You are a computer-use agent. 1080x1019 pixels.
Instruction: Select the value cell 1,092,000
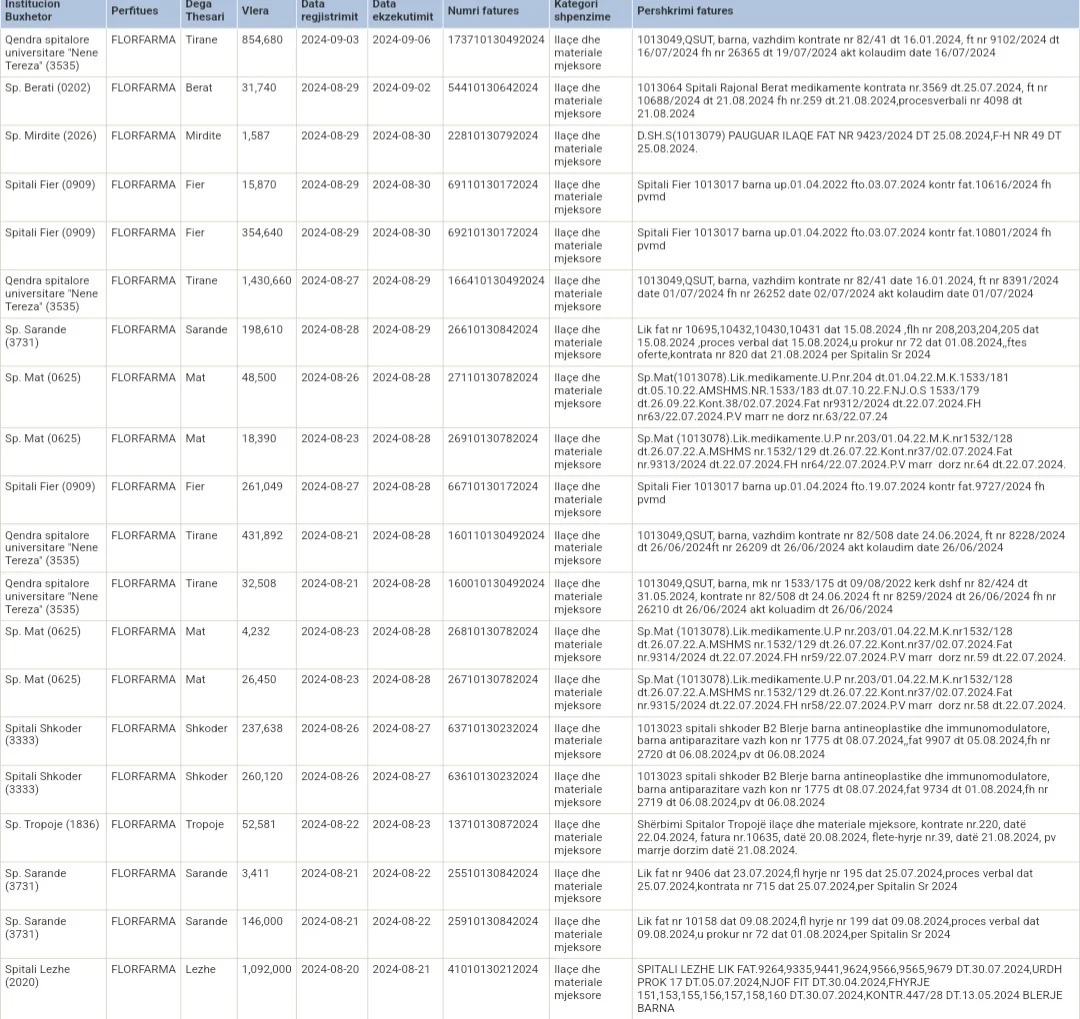point(266,970)
